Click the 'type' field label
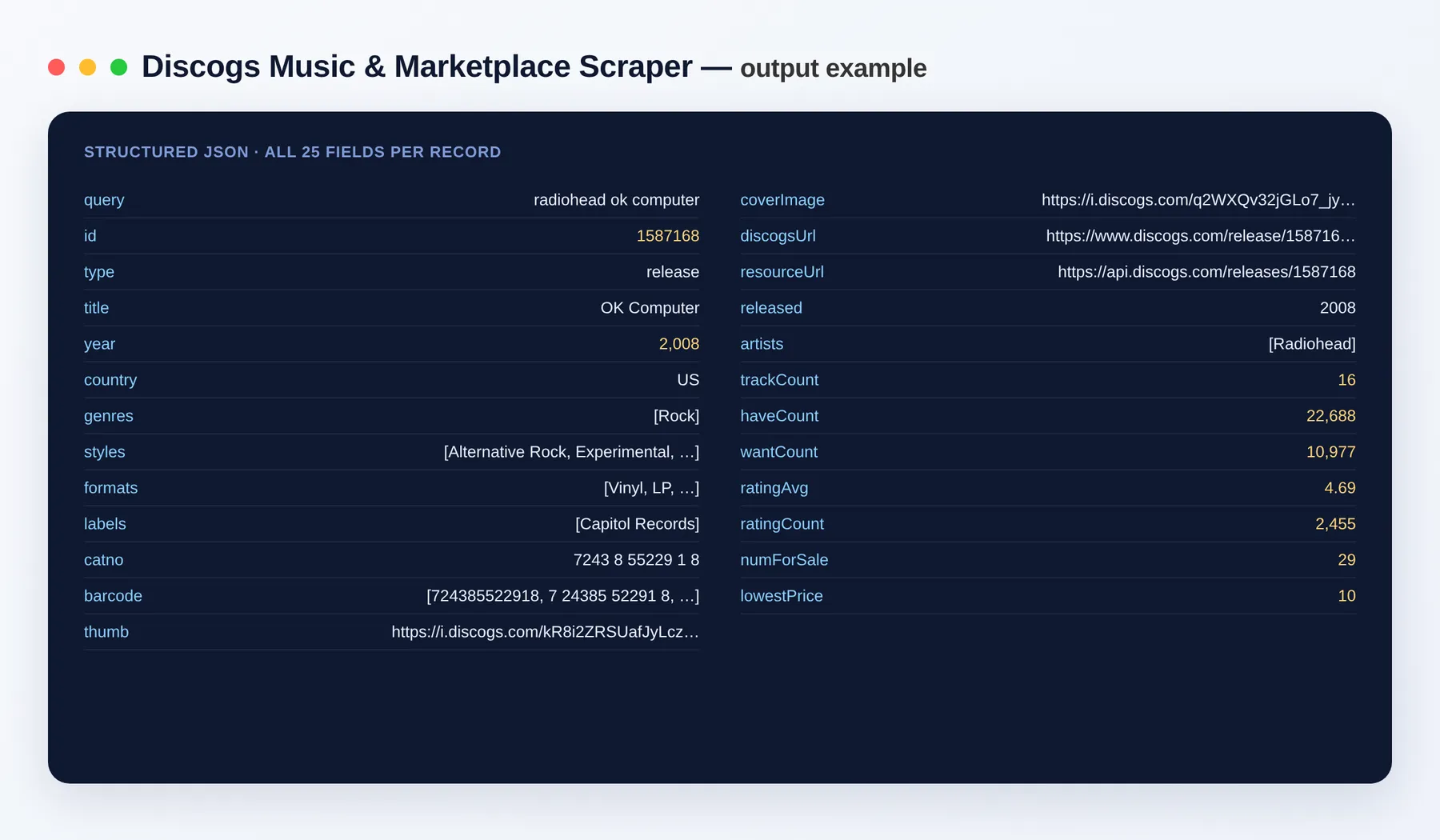Viewport: 1440px width, 840px height. (x=99, y=272)
